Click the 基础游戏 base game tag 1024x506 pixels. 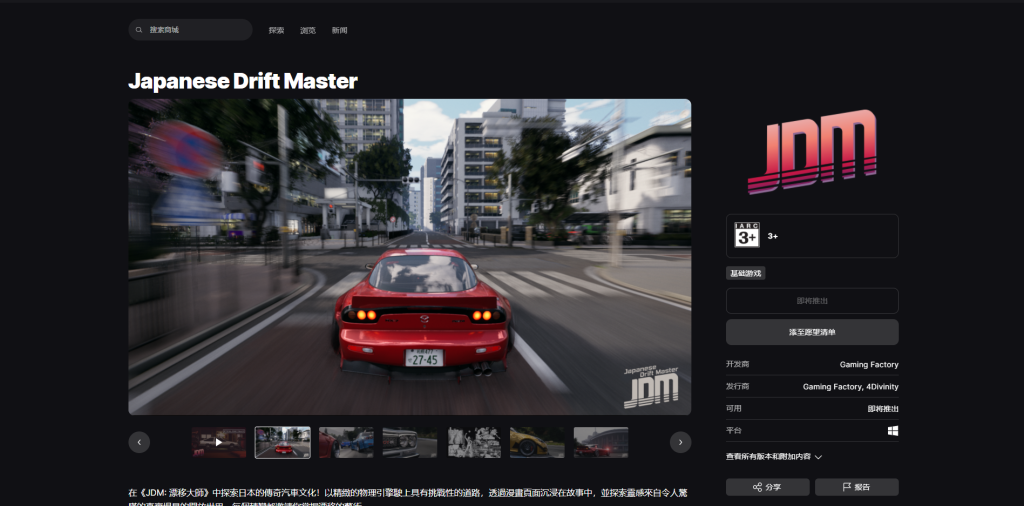pyautogui.click(x=745, y=273)
